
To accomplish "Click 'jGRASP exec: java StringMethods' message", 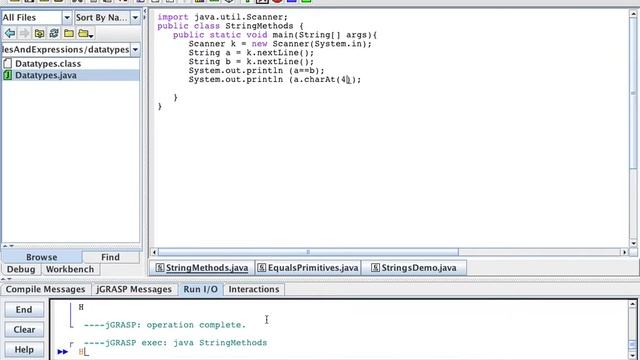I will point(175,343).
